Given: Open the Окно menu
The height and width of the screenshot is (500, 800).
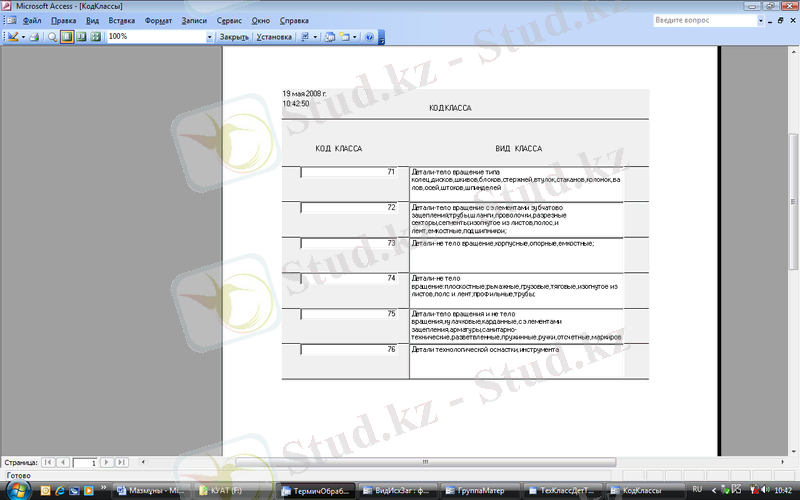Looking at the screenshot, I should click(x=261, y=21).
